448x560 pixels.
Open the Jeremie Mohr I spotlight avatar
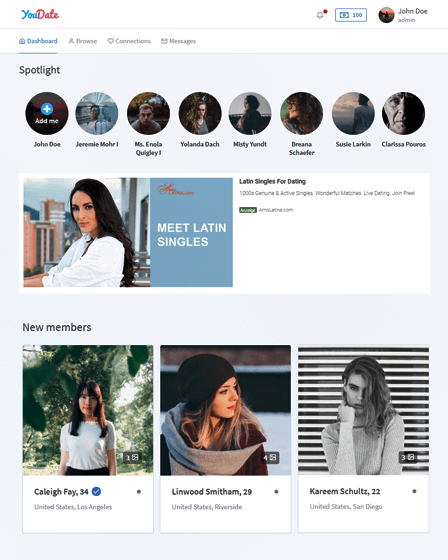point(96,114)
